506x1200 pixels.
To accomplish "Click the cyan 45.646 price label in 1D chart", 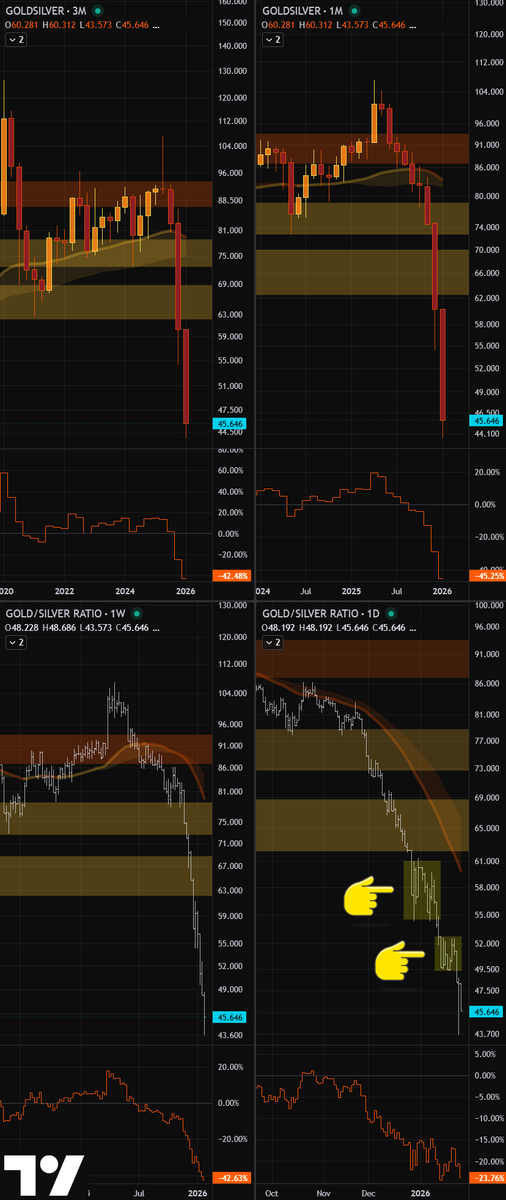I will coord(485,1011).
